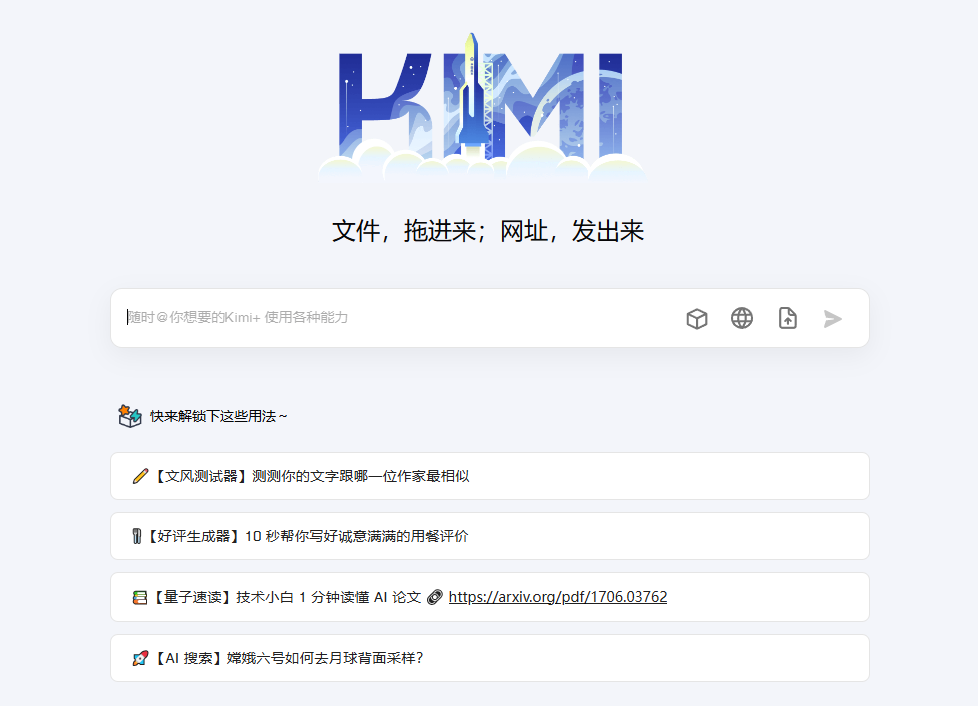Click the small rocket icon on AI 搜索 card
The width and height of the screenshot is (978, 706).
pos(140,658)
